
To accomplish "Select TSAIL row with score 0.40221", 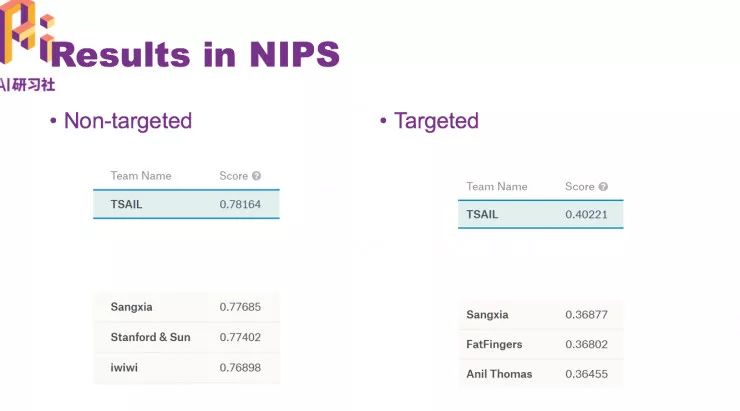I will (540, 214).
